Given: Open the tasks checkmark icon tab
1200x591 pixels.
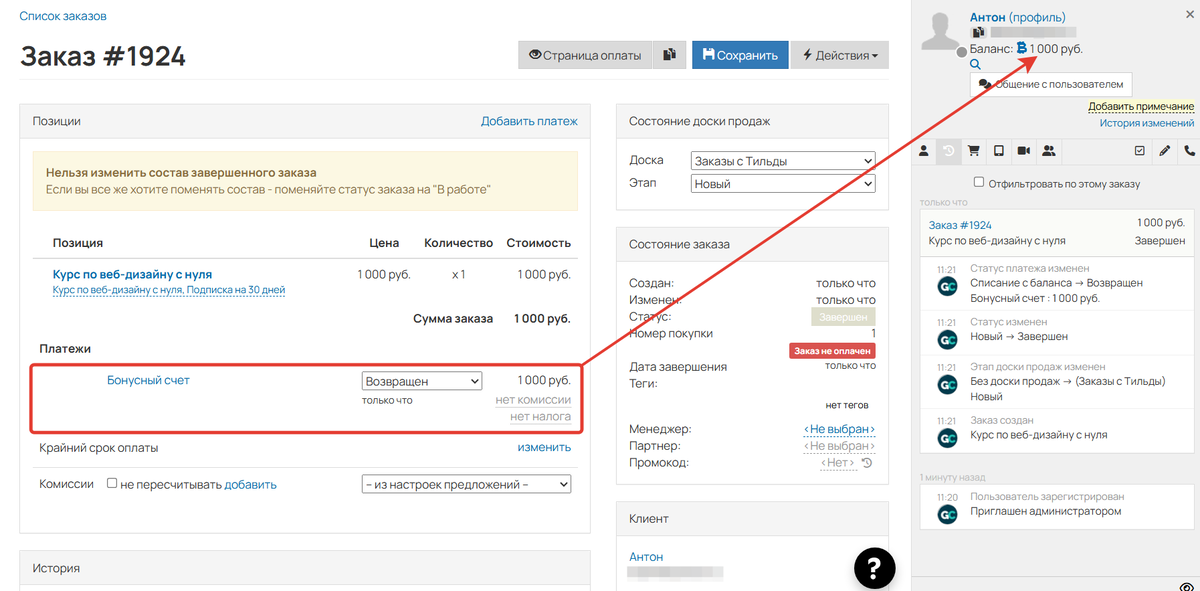Looking at the screenshot, I should (x=1139, y=151).
